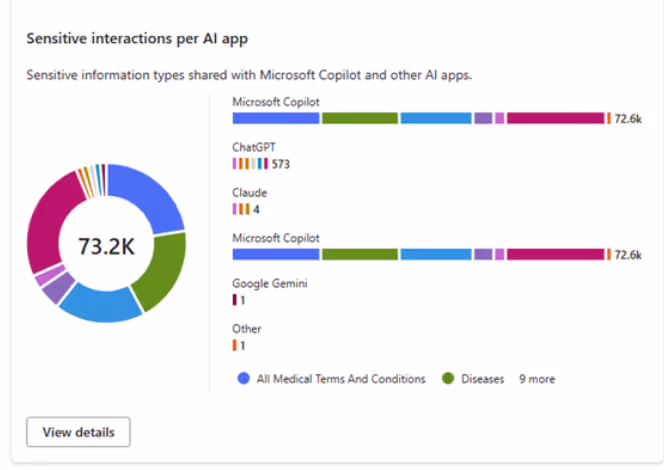
Task: Click the blue bar segment in the Microsoft Copilot row below Claude
Action: point(276,254)
